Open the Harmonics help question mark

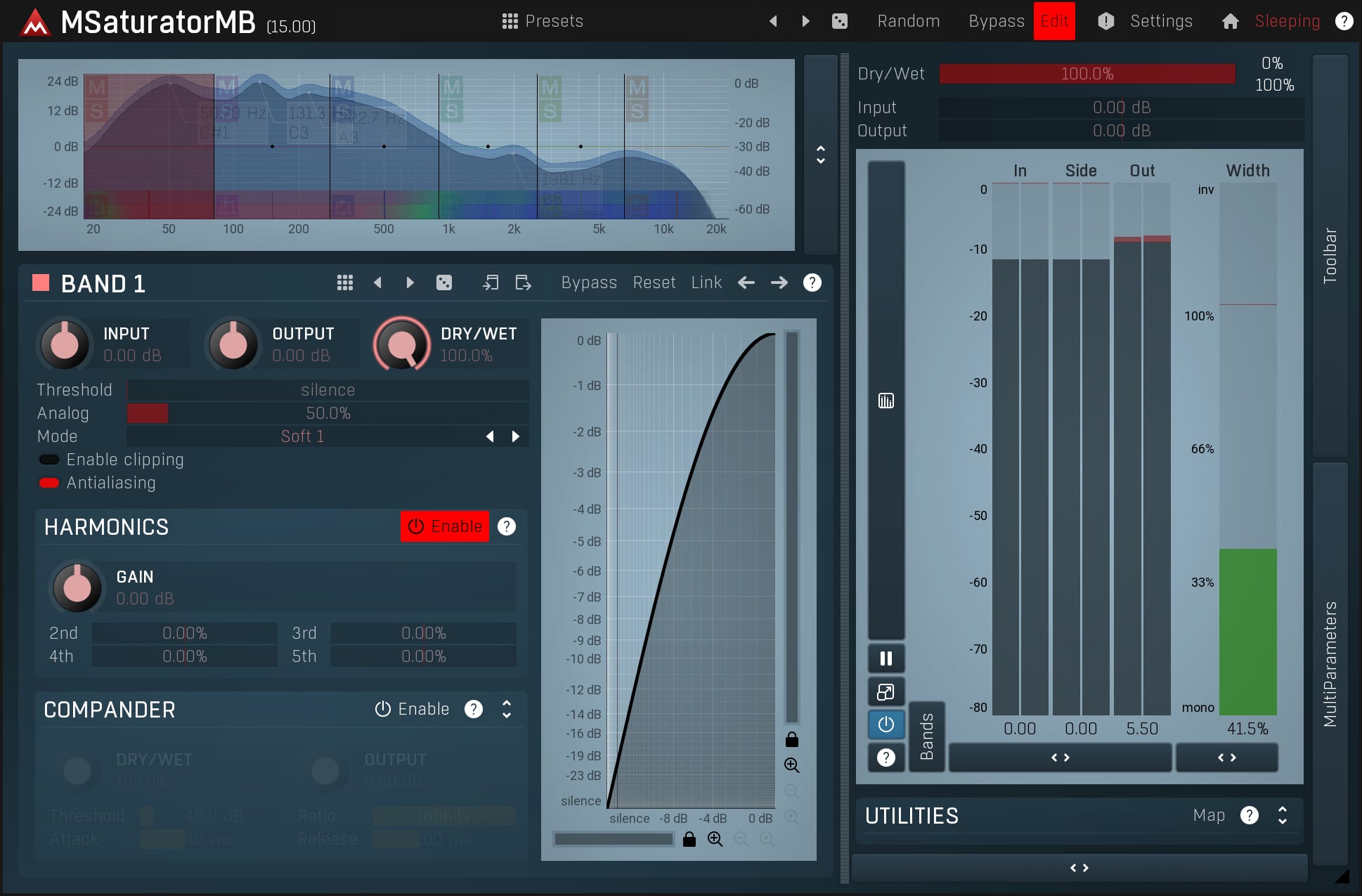tap(507, 526)
